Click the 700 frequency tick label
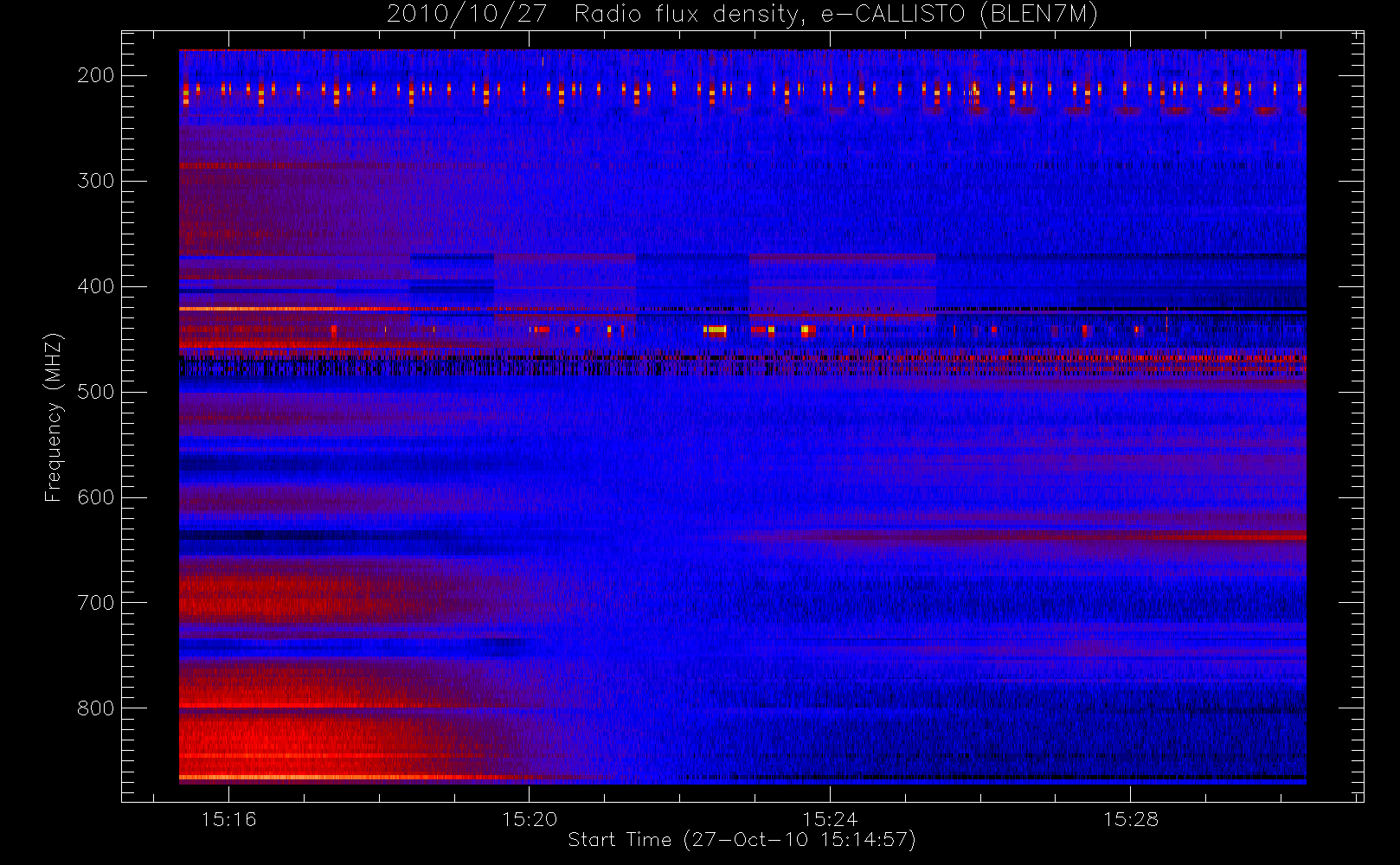 pyautogui.click(x=95, y=603)
